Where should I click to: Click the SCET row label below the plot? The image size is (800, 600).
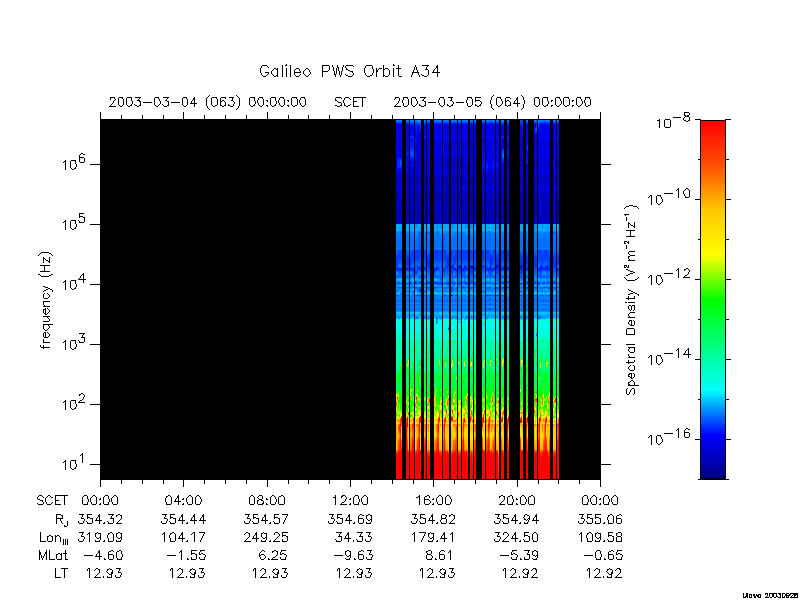tap(52, 500)
